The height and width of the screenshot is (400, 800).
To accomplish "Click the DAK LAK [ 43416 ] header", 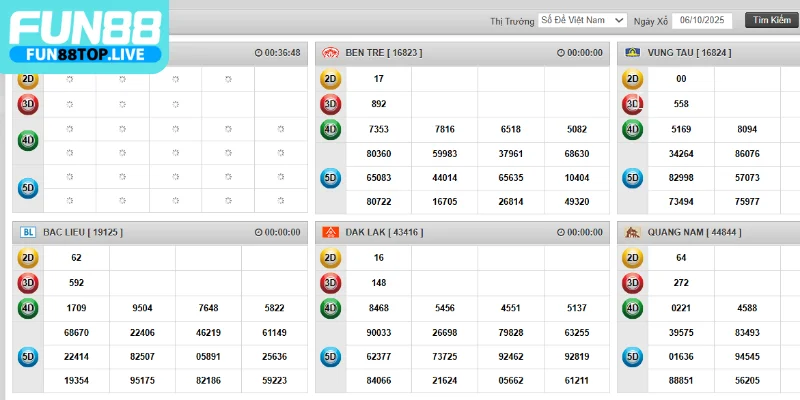I will [384, 232].
